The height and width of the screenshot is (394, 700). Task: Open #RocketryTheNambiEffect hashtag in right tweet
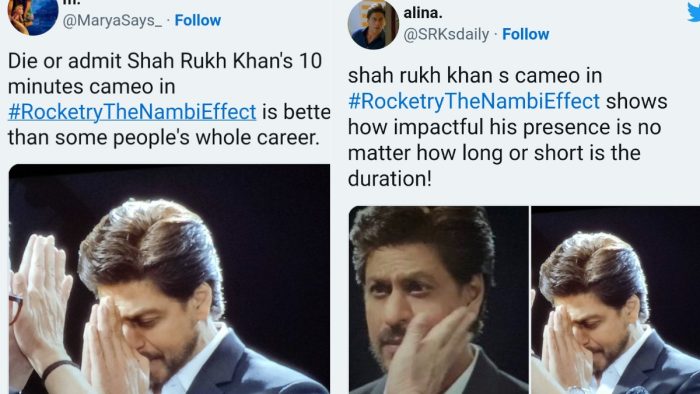[x=474, y=101]
